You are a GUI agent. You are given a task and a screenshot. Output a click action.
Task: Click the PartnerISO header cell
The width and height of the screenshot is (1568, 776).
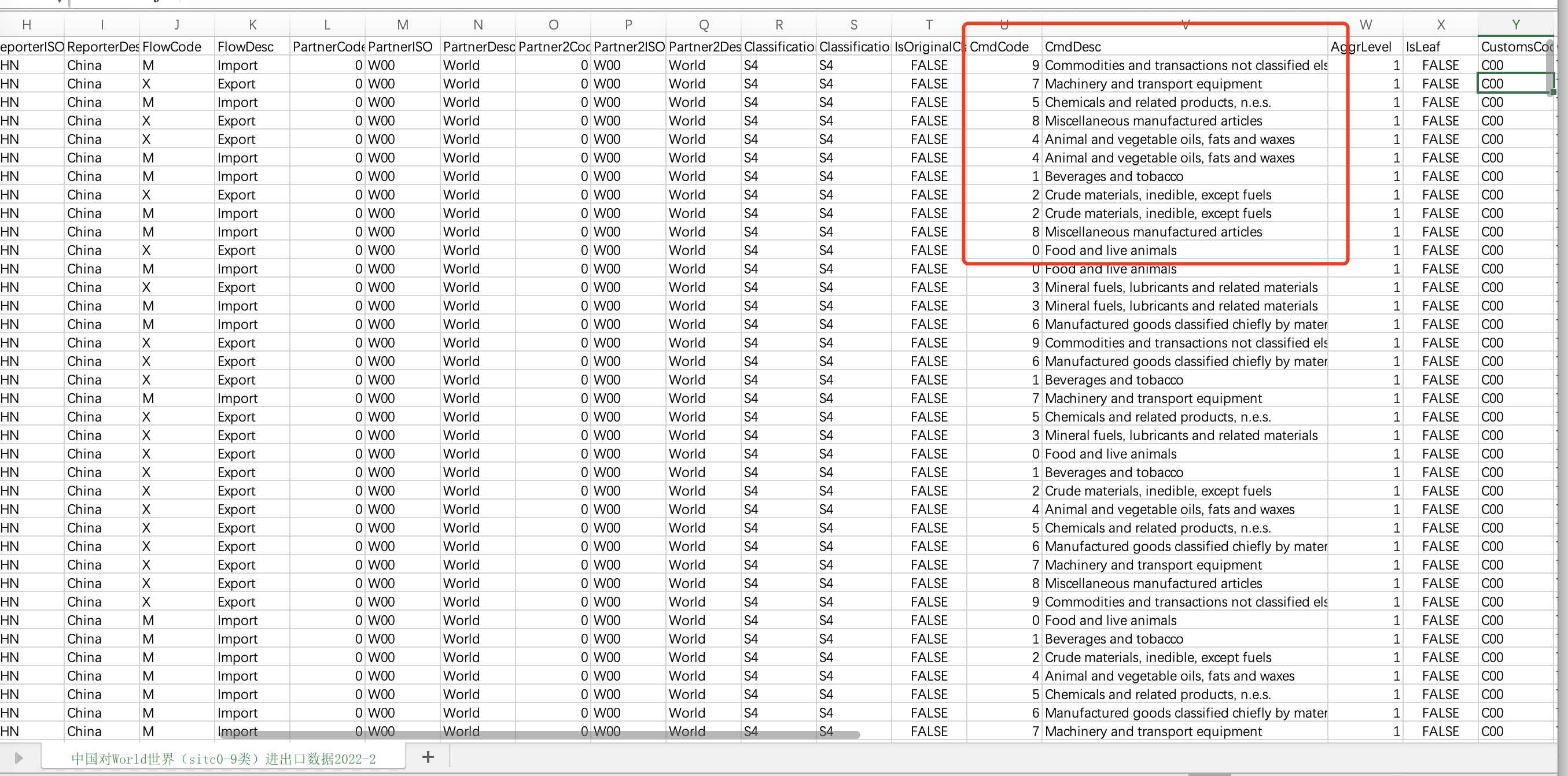click(x=402, y=47)
